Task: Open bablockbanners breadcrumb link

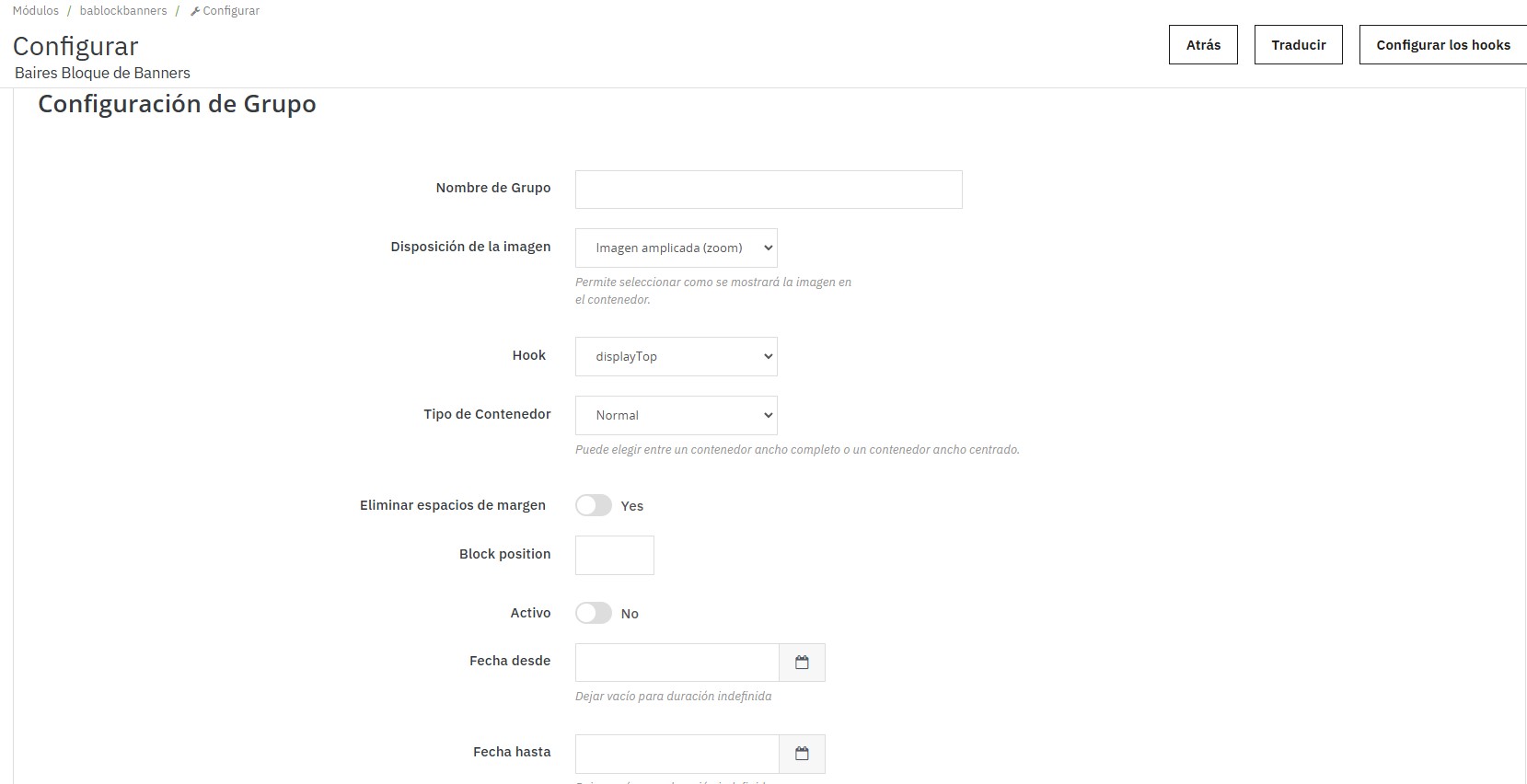Action: pyautogui.click(x=123, y=11)
